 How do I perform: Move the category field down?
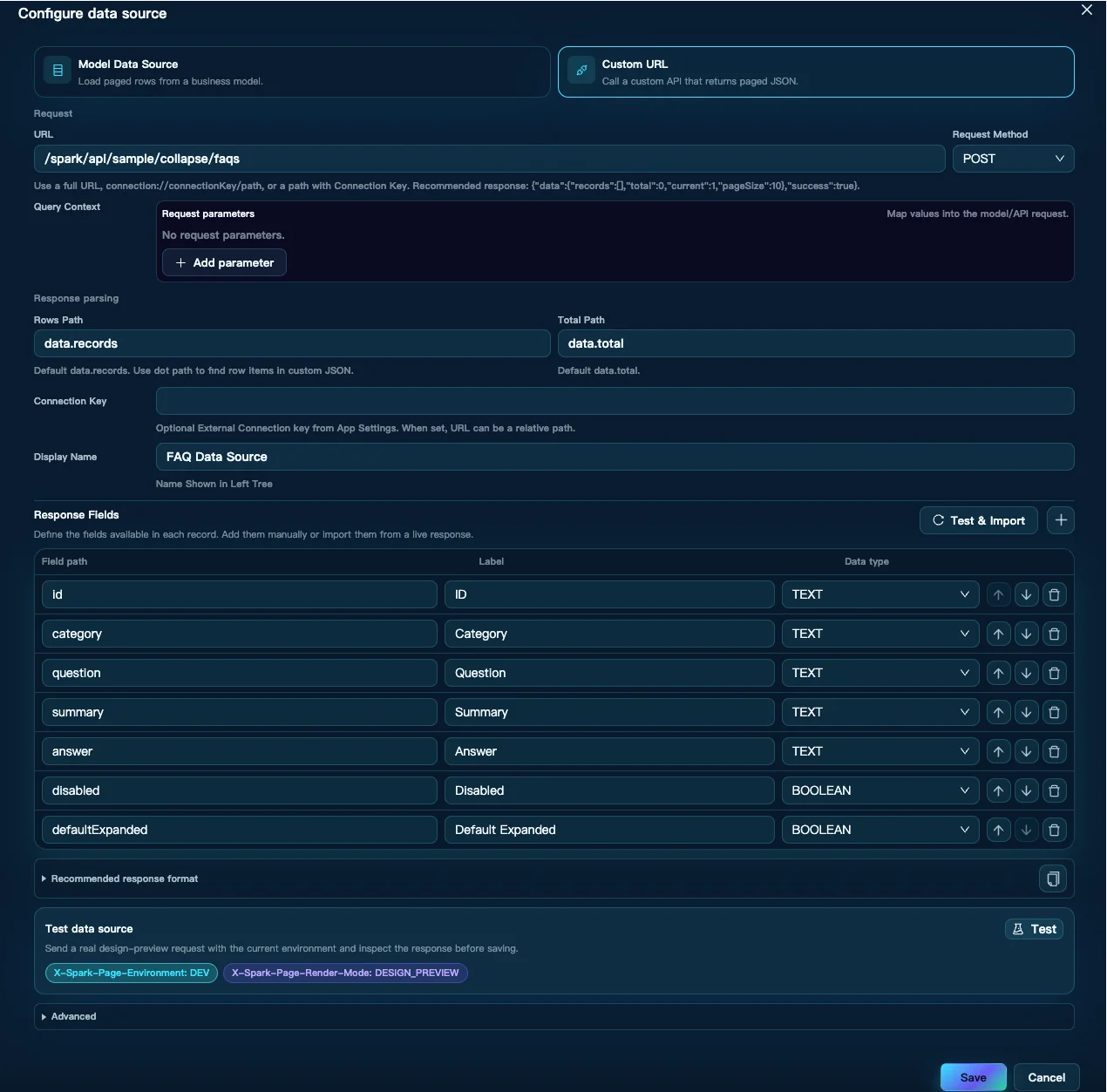[x=1026, y=634]
